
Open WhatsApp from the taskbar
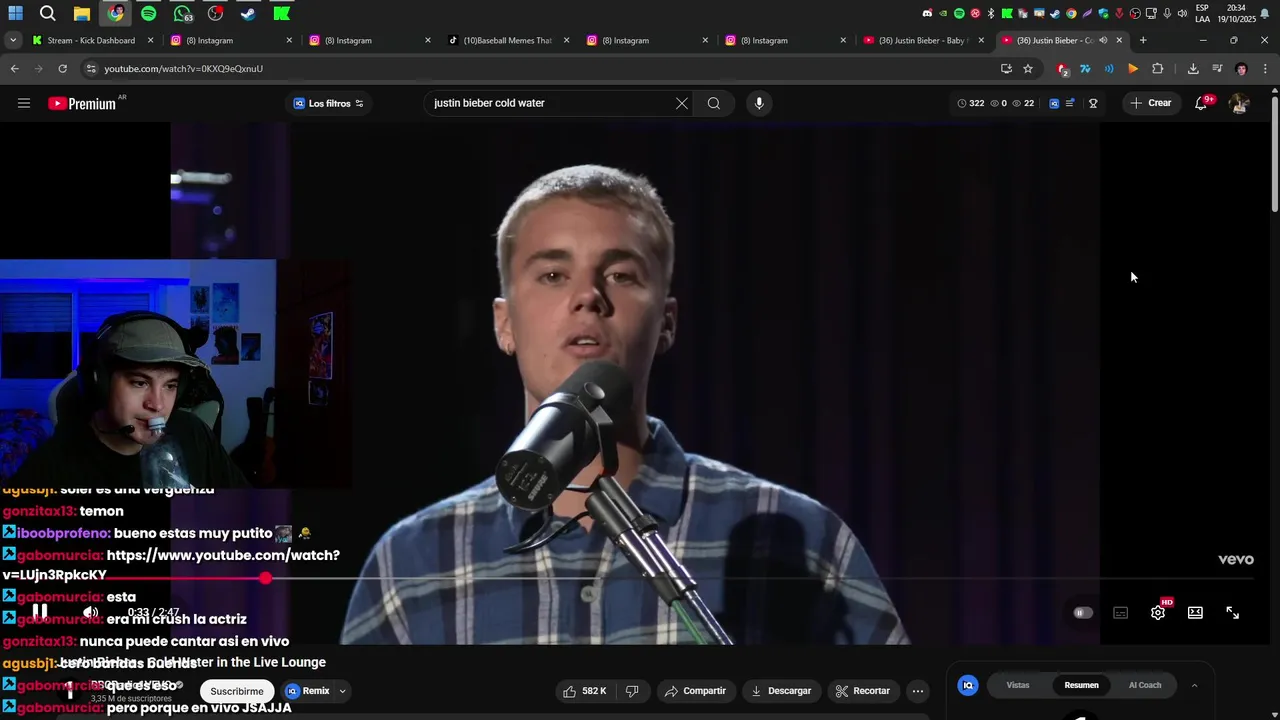(182, 13)
